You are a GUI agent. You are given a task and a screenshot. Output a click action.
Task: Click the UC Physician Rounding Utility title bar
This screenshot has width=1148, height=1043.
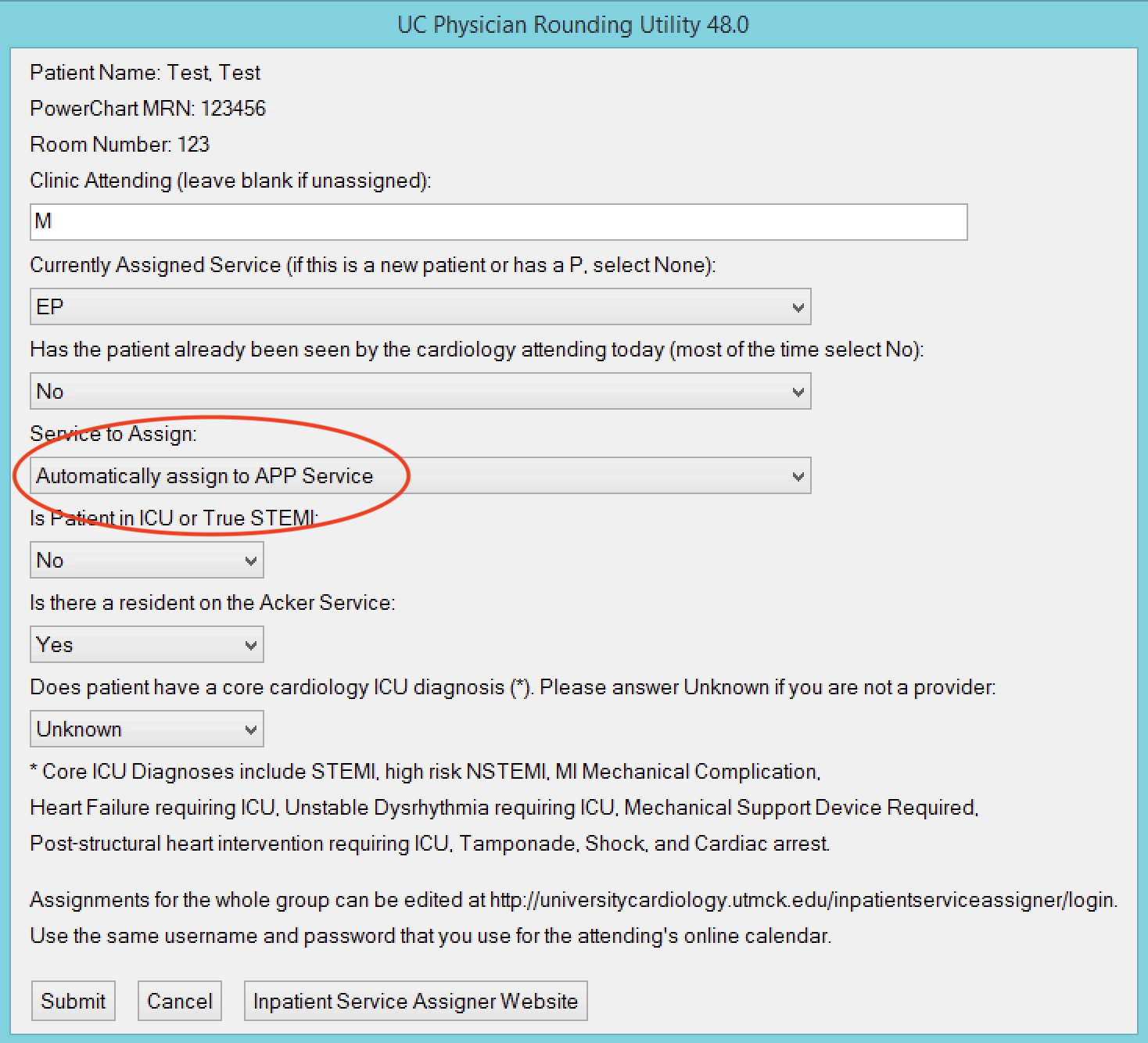coord(573,25)
